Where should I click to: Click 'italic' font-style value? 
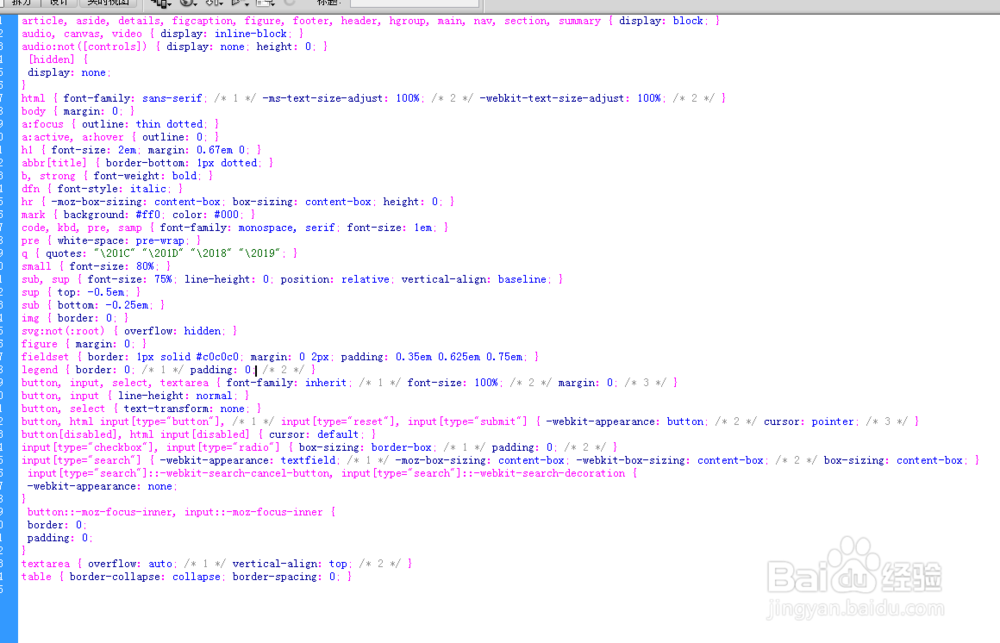tap(148, 189)
